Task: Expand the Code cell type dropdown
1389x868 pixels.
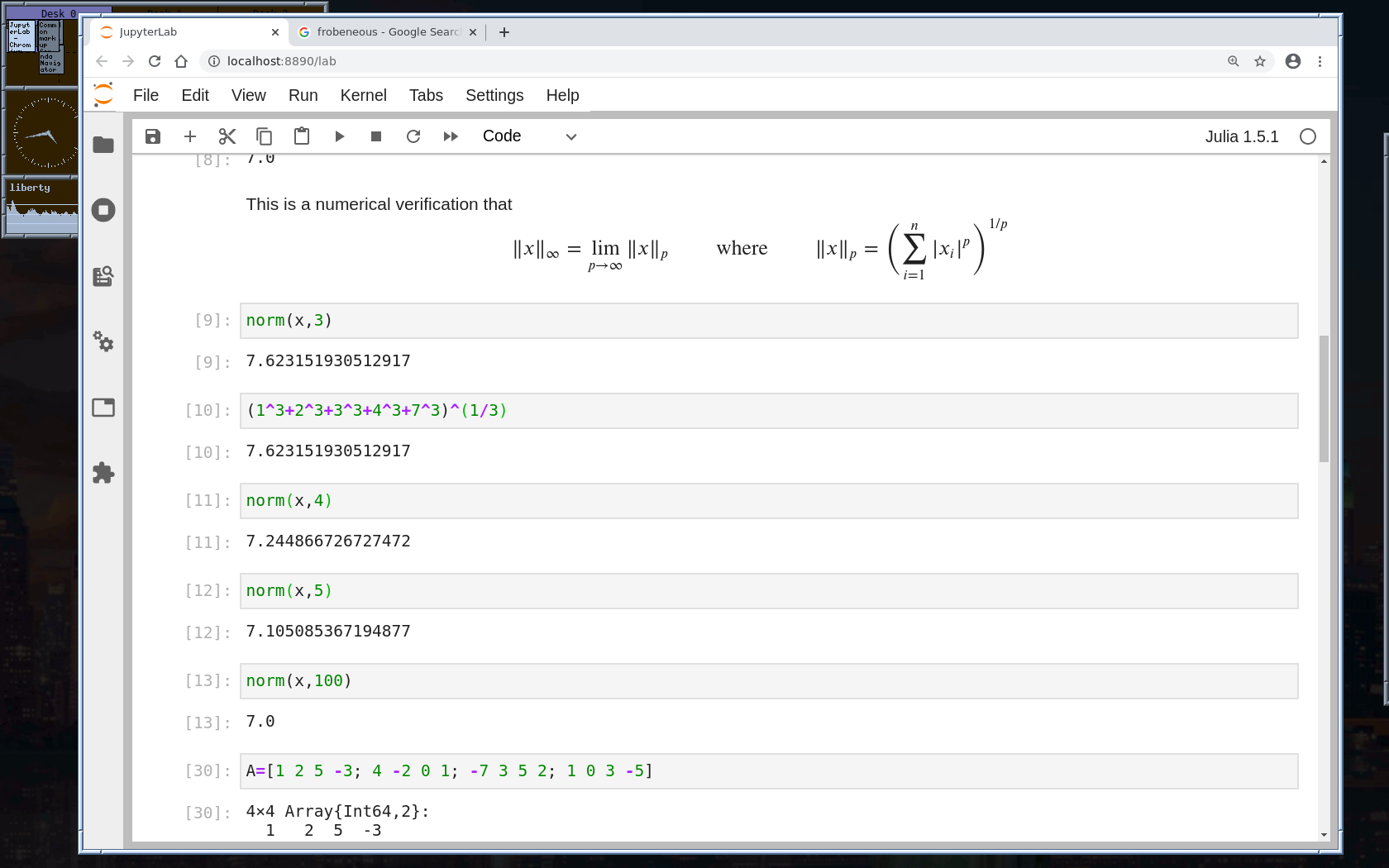Action: 529,136
